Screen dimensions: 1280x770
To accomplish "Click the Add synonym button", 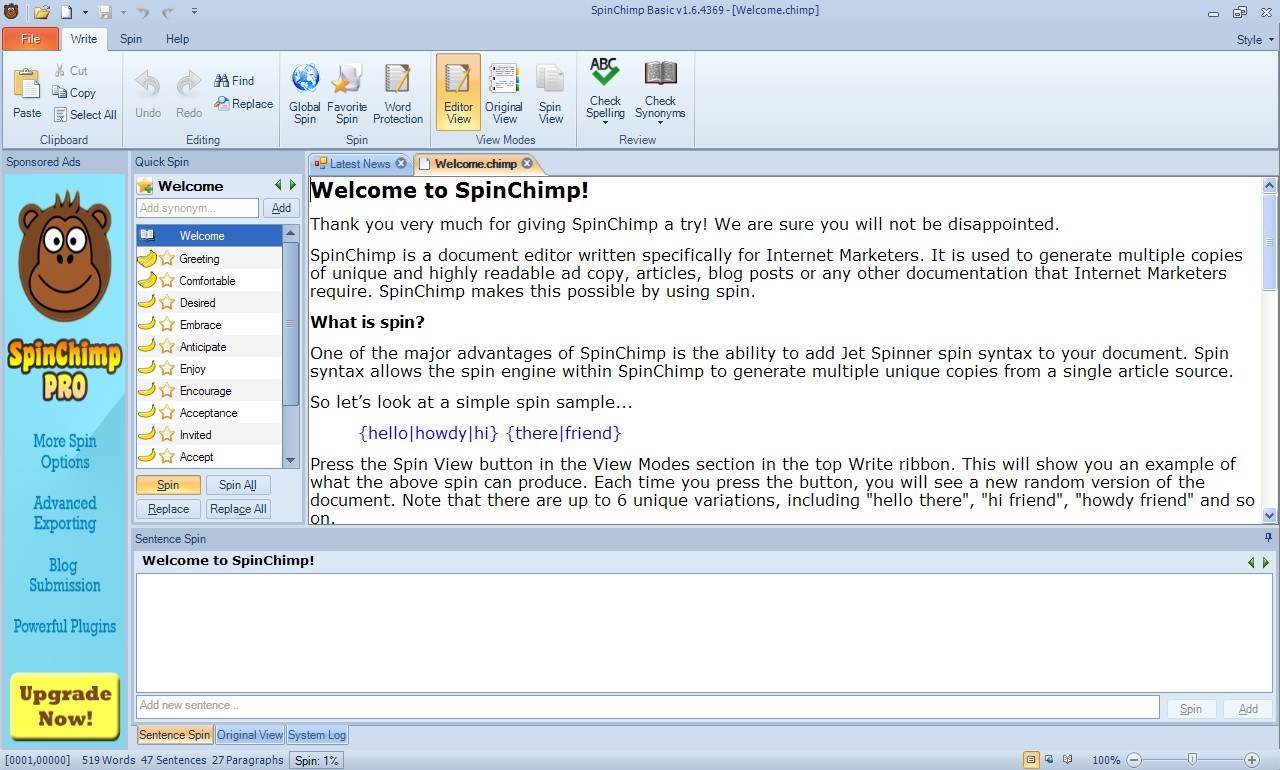I will pyautogui.click(x=281, y=208).
